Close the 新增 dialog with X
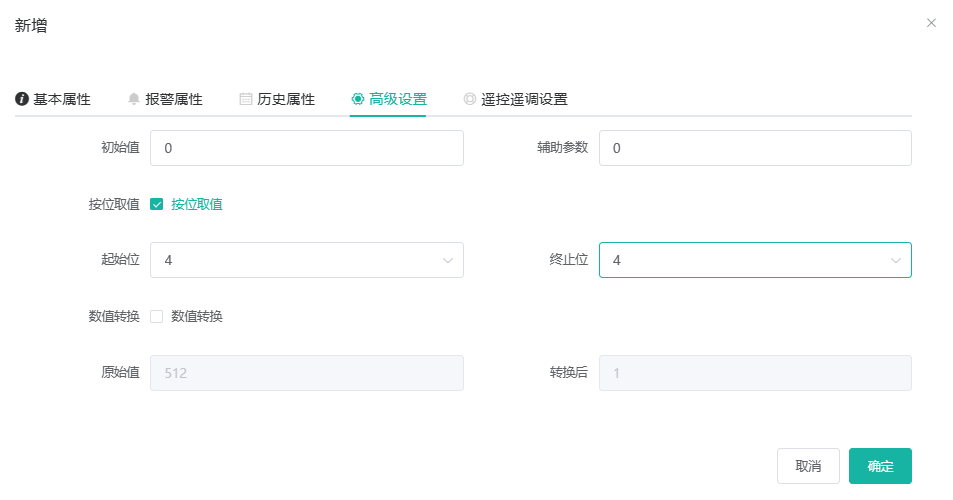The height and width of the screenshot is (500, 953). click(931, 23)
